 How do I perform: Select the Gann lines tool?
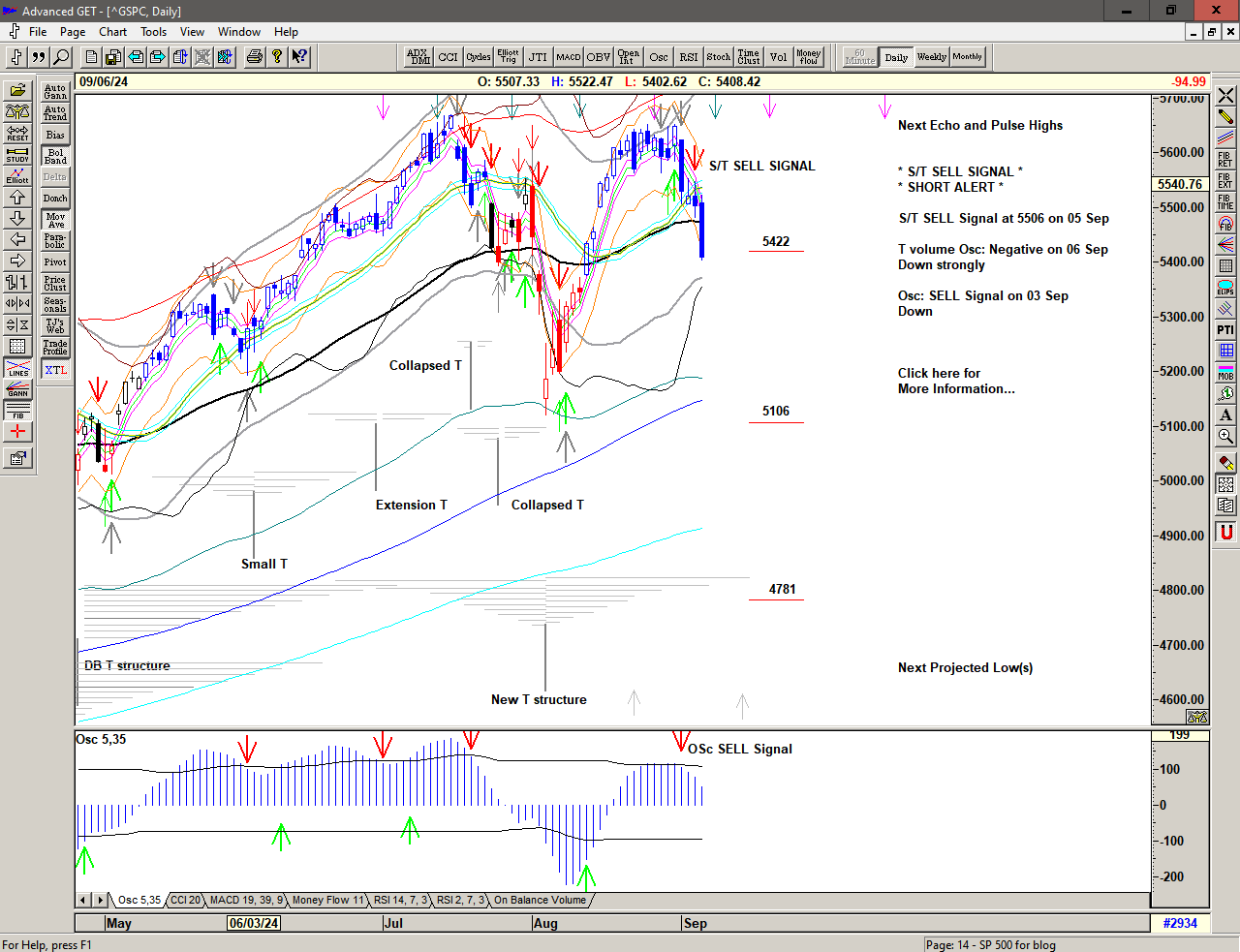coord(17,389)
